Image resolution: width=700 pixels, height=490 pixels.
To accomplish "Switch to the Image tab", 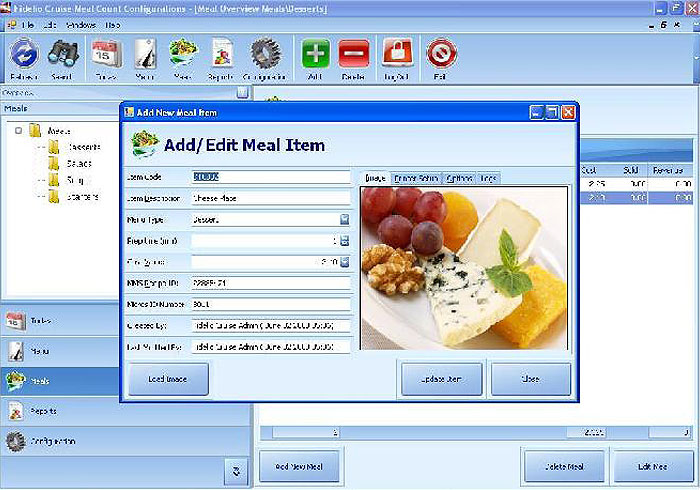I will (375, 178).
